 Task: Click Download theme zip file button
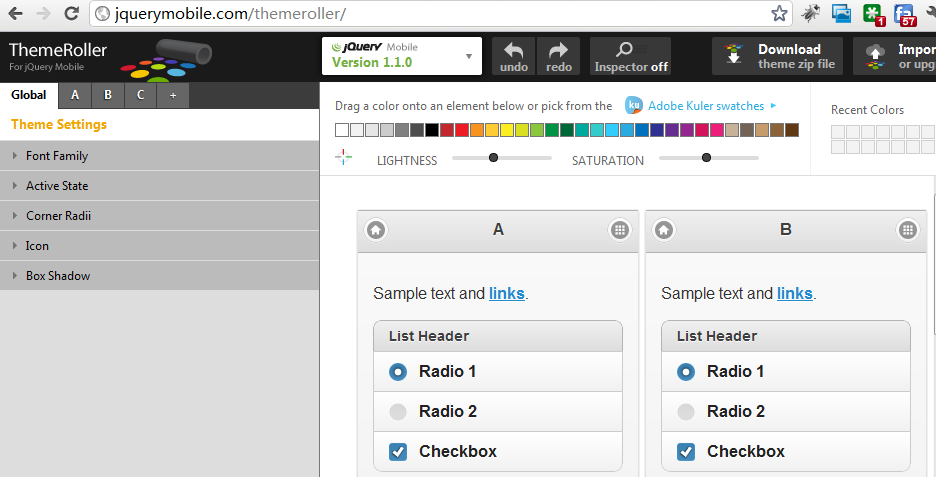coord(777,57)
